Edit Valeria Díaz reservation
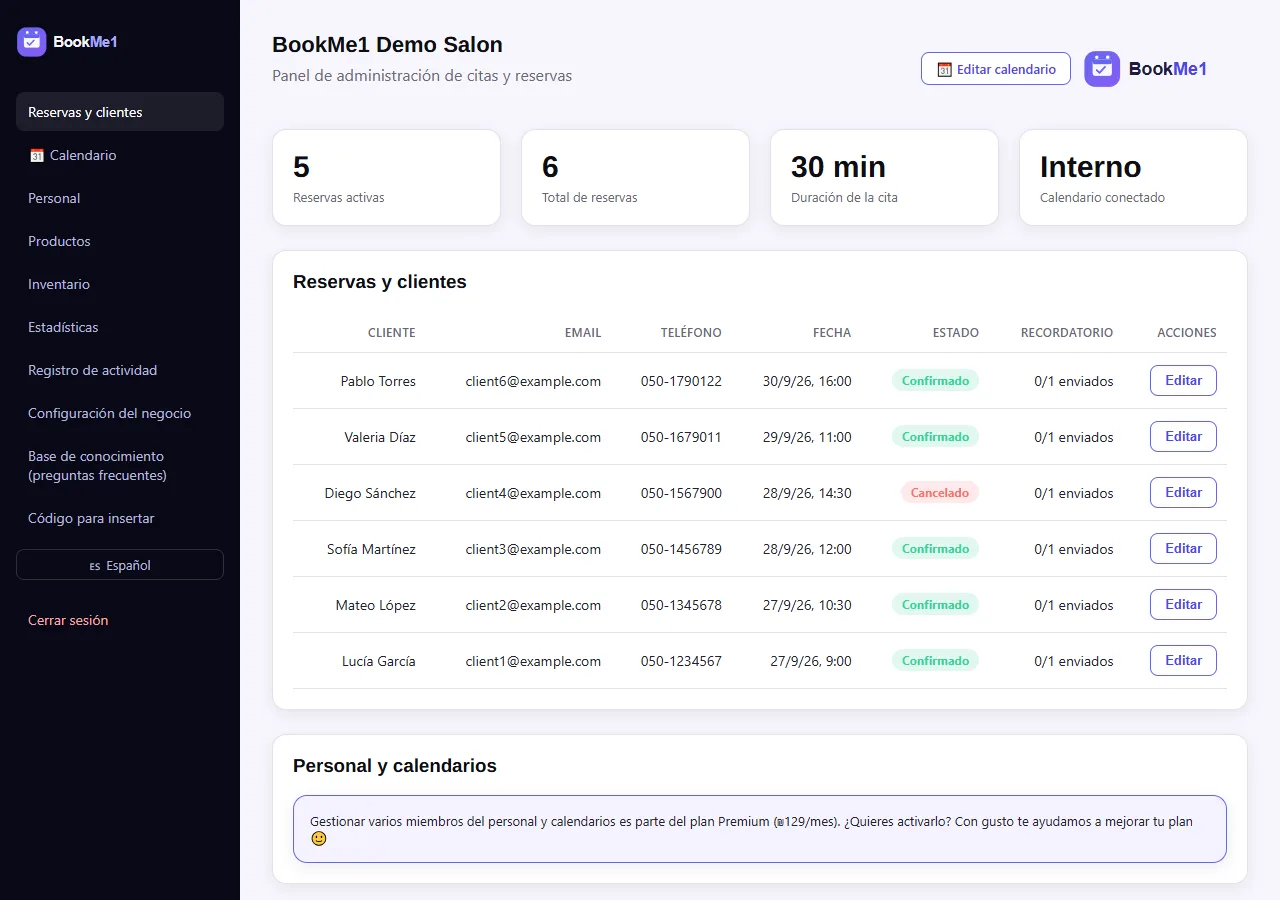The image size is (1280, 900). [x=1183, y=437]
